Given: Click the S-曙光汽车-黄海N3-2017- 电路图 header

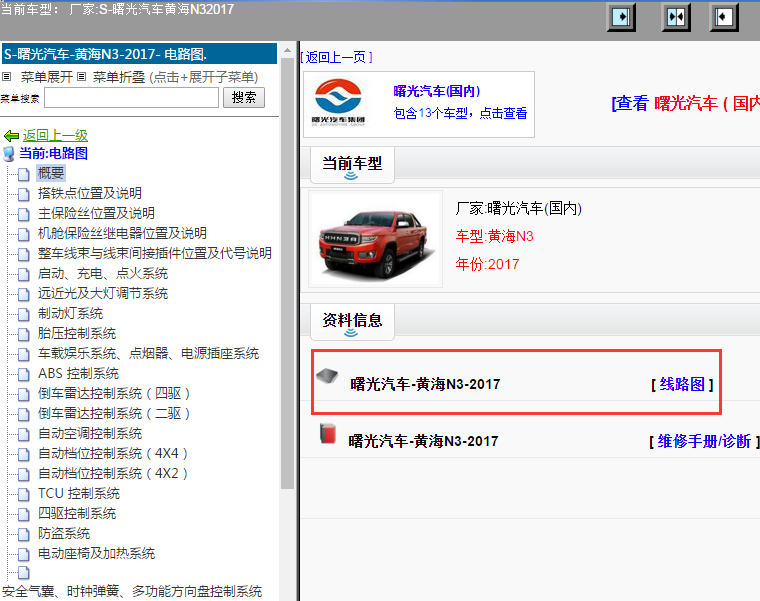Looking at the screenshot, I should click(x=140, y=54).
